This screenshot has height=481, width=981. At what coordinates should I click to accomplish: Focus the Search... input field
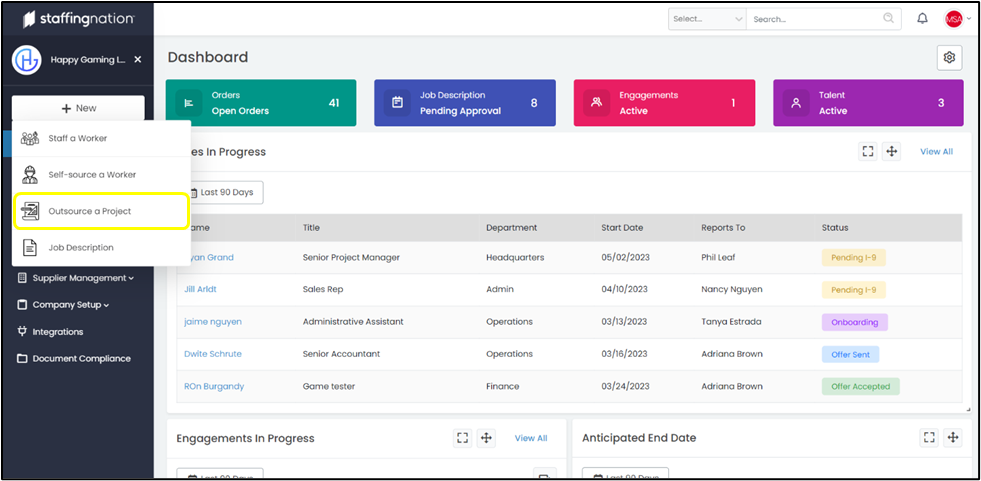[813, 19]
